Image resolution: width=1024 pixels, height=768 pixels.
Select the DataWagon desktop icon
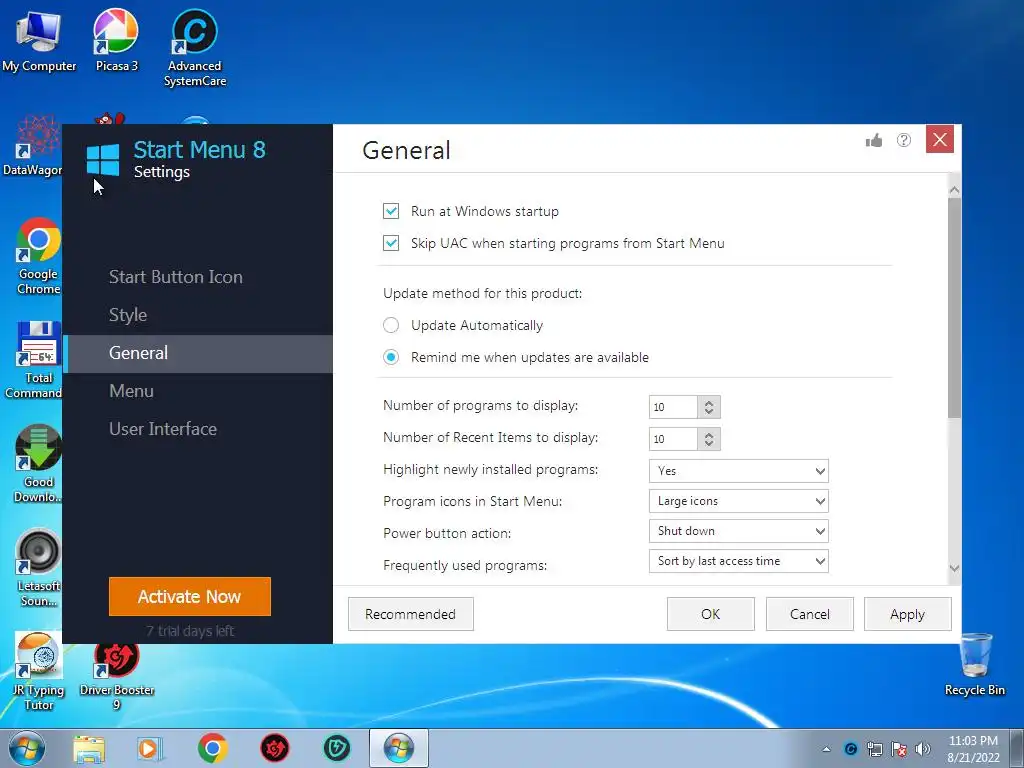32,146
